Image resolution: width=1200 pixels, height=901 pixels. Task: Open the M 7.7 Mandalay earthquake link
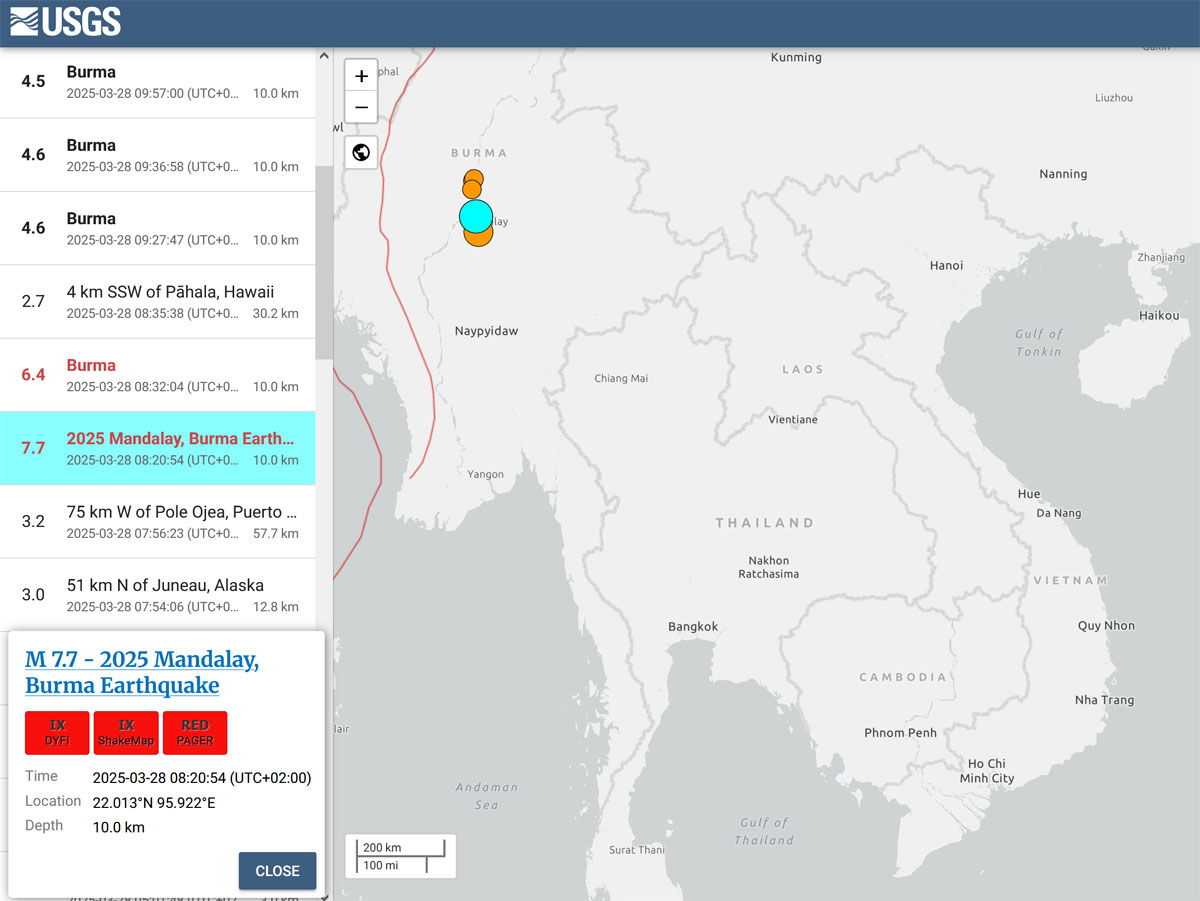coord(141,672)
